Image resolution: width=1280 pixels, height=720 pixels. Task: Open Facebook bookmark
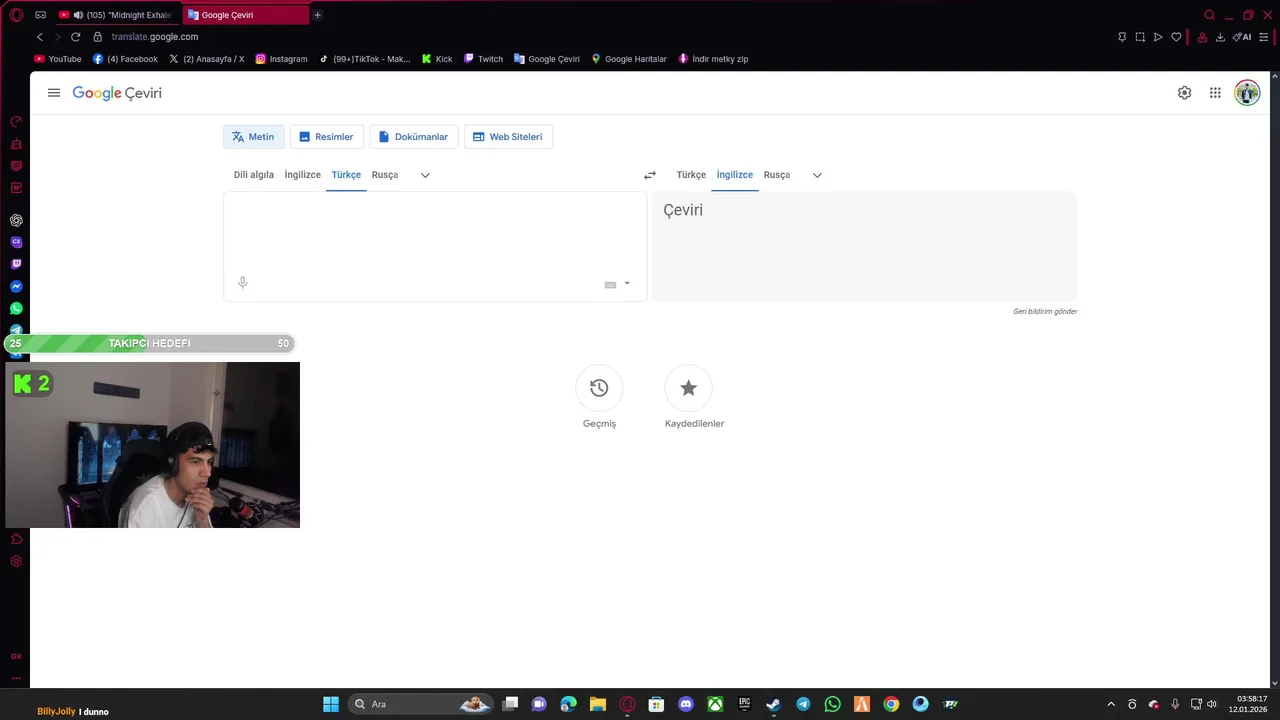click(126, 59)
